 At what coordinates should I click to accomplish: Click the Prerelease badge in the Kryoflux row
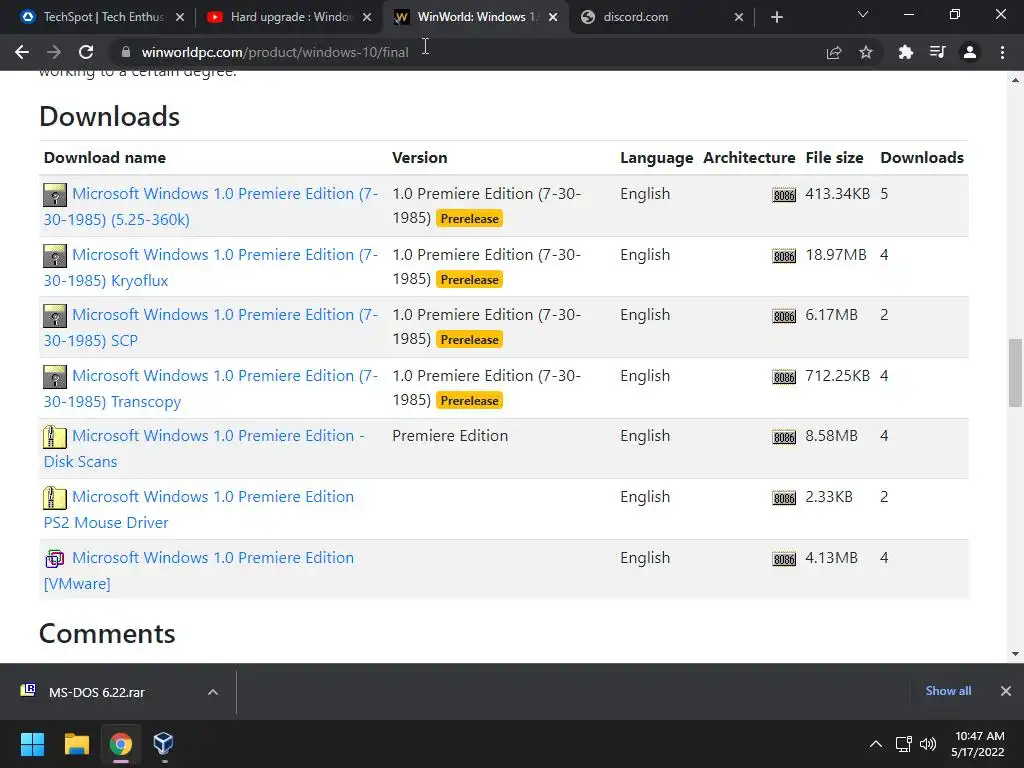(x=470, y=280)
